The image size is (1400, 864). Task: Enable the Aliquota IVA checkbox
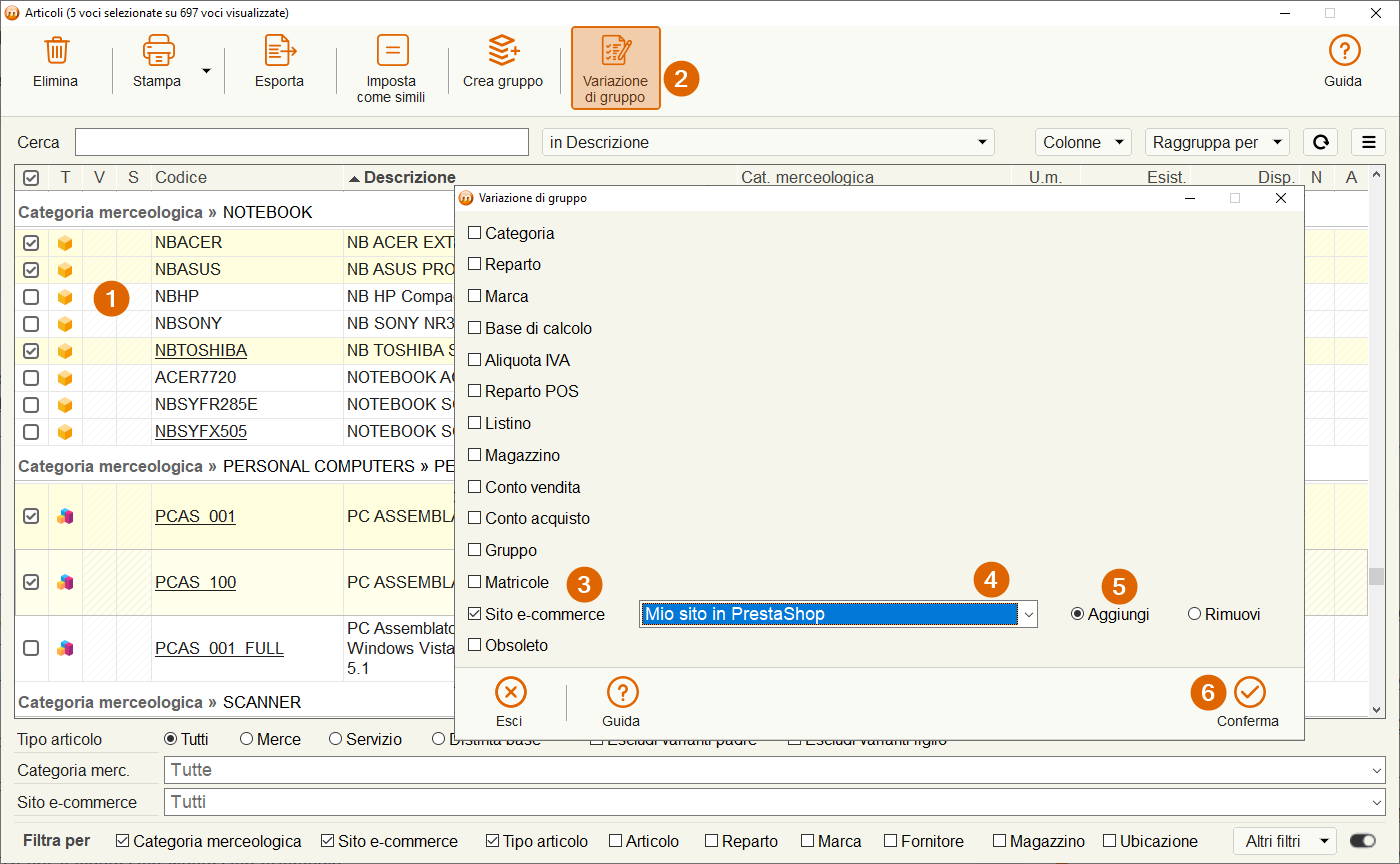[x=475, y=360]
